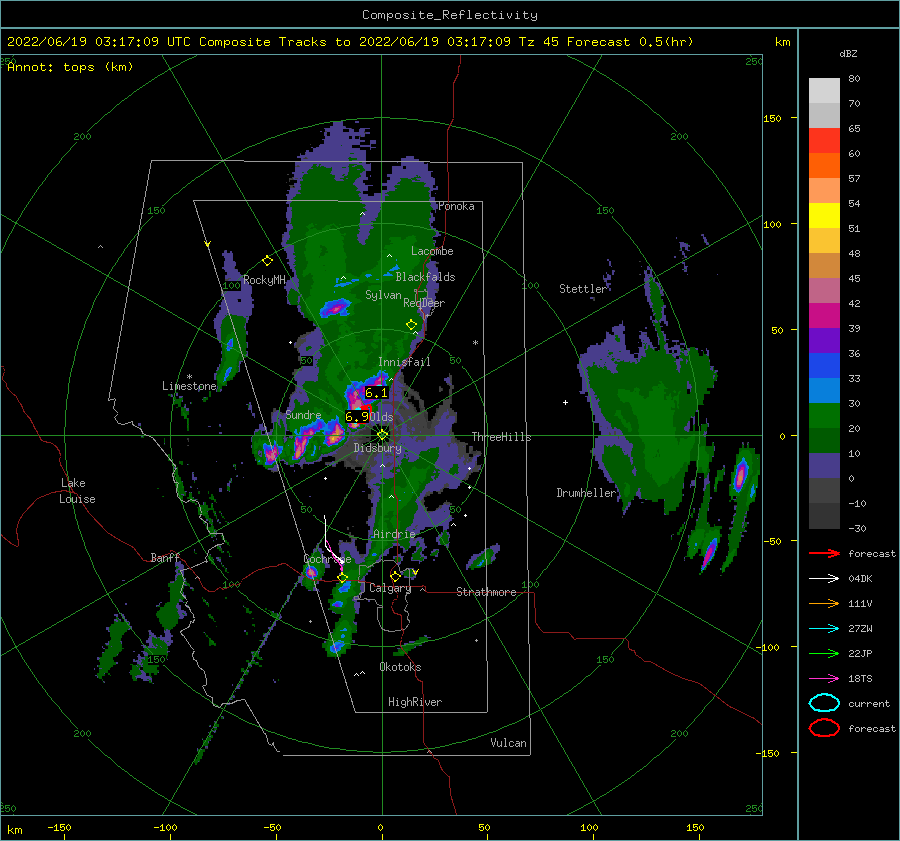The height and width of the screenshot is (841, 900).
Task: Click the Blackfalds map label
Action: coord(425,277)
